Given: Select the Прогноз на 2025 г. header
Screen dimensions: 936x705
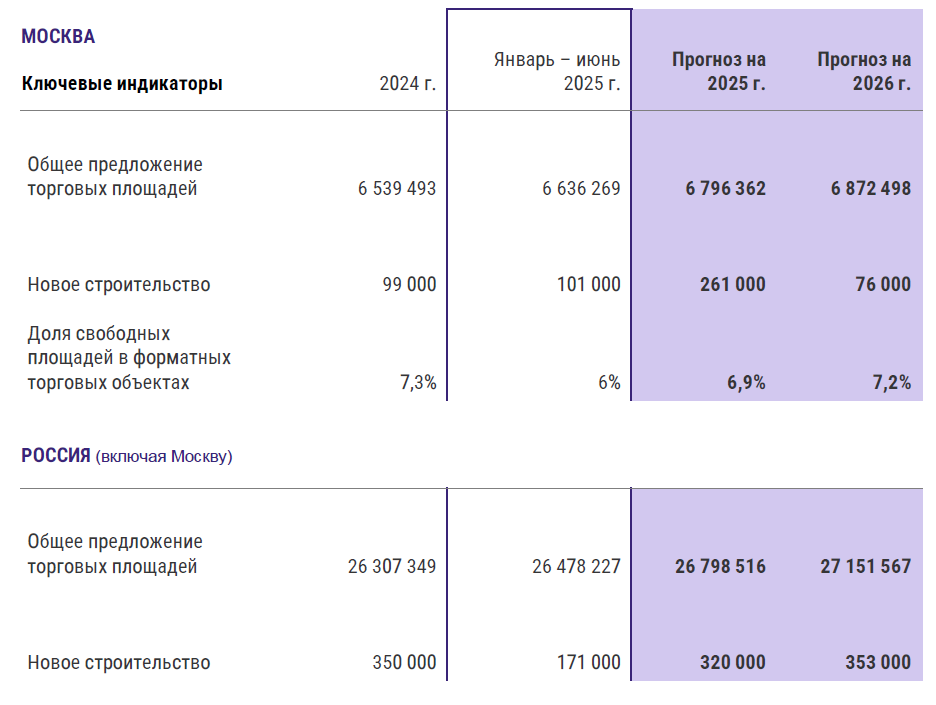Looking at the screenshot, I should coord(719,71).
